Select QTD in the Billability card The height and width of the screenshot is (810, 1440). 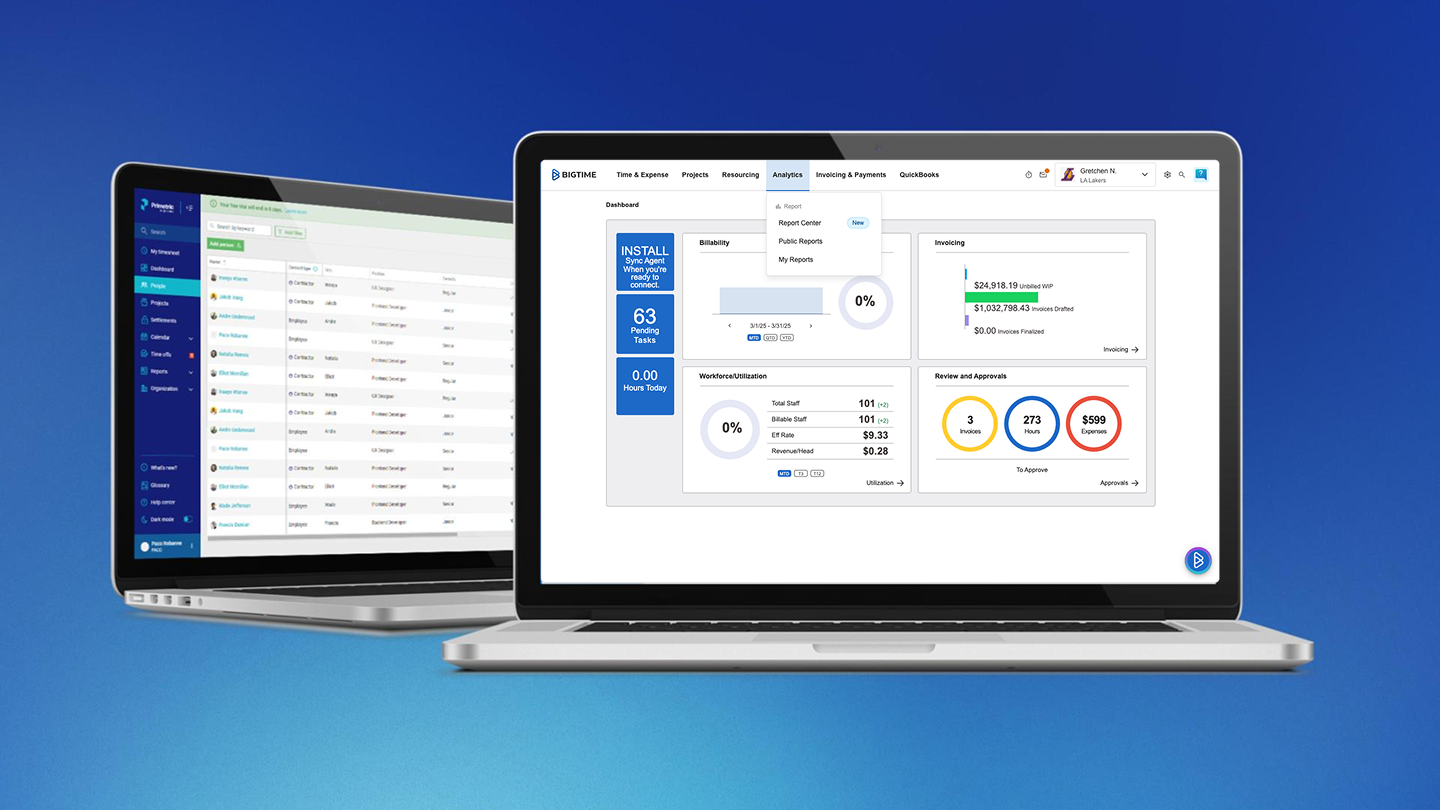point(770,338)
